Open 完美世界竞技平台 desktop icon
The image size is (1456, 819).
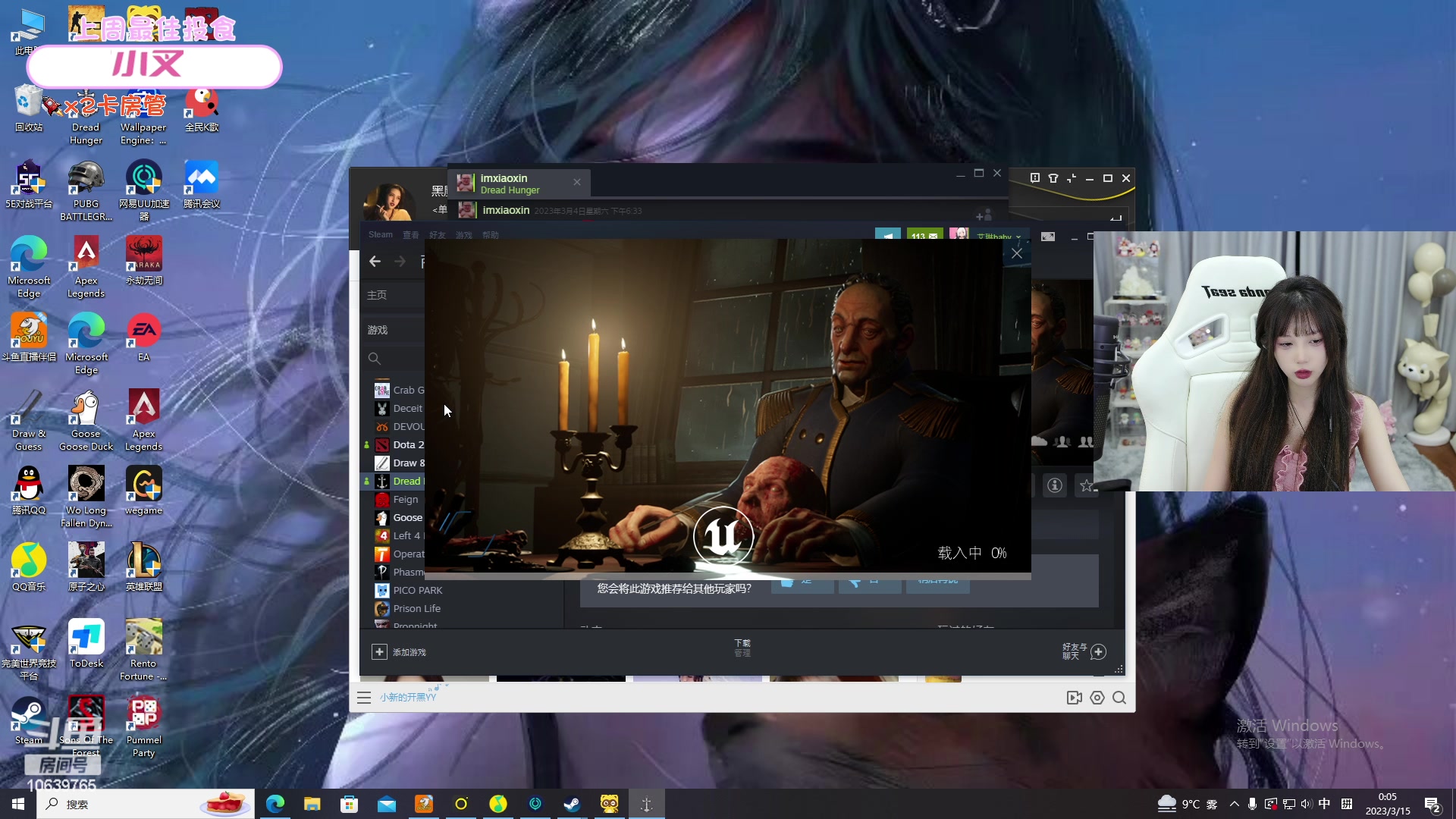tap(29, 650)
